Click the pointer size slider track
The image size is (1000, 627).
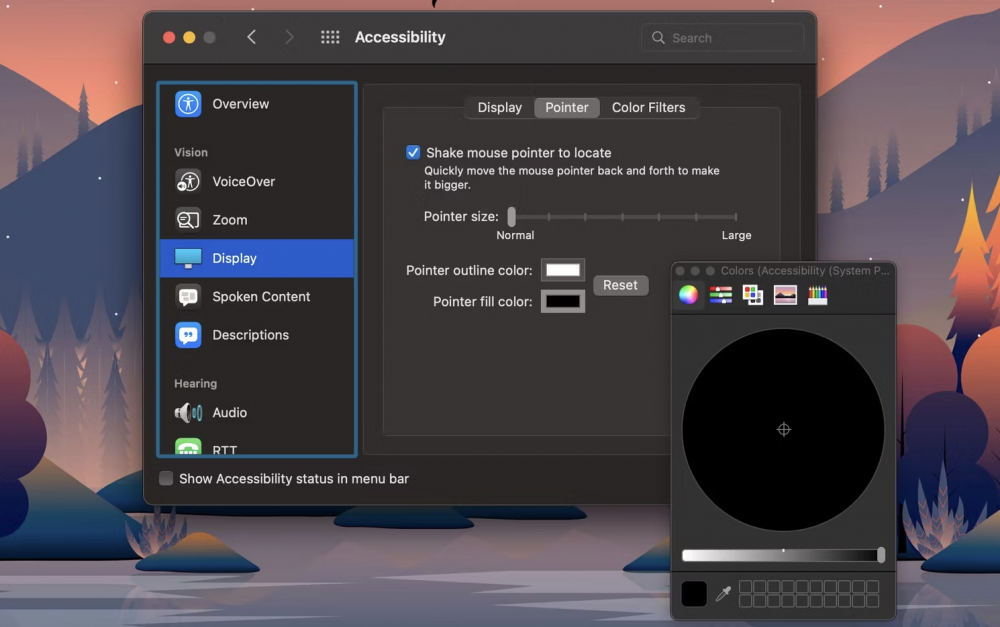pyautogui.click(x=624, y=217)
